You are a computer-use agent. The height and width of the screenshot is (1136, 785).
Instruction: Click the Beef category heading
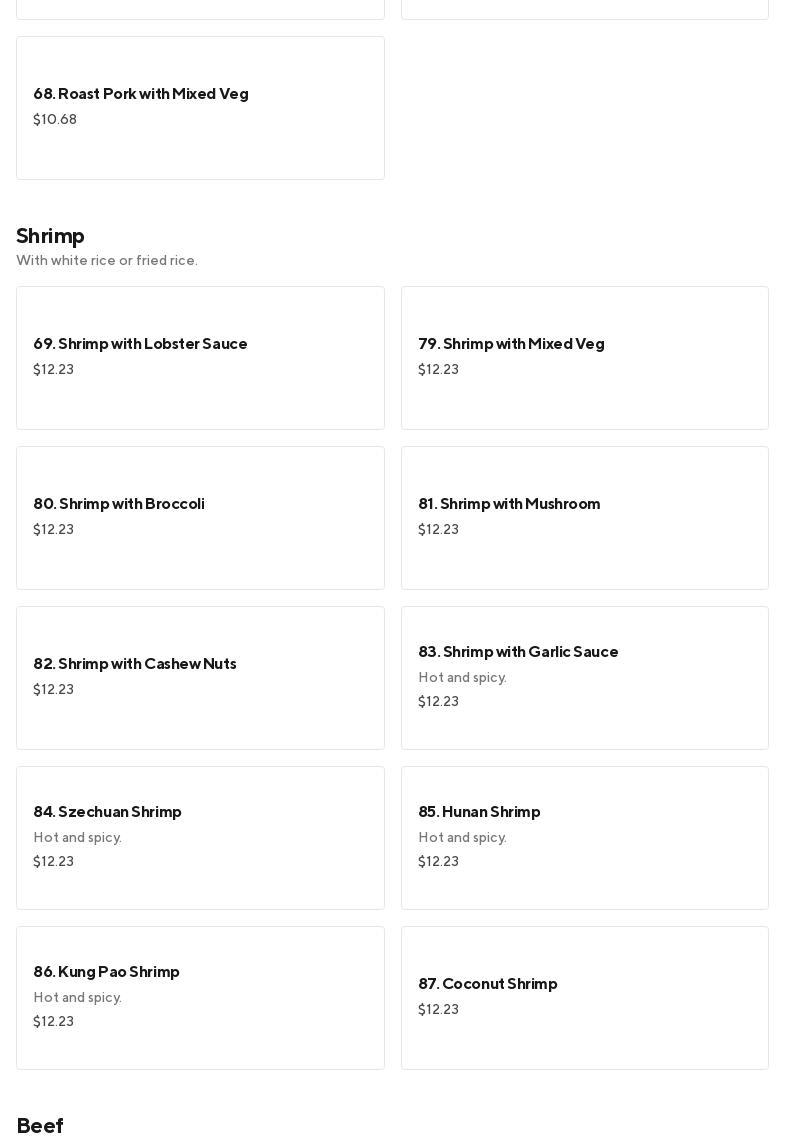tap(40, 1126)
